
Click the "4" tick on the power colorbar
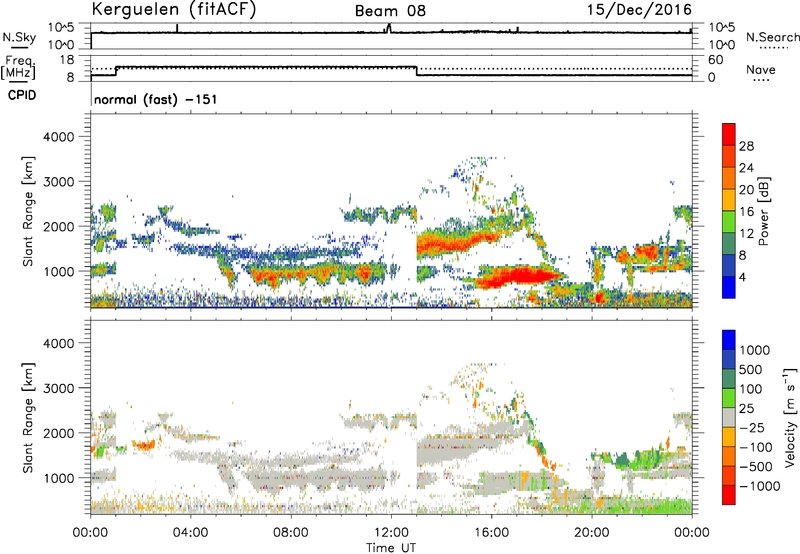tap(742, 277)
